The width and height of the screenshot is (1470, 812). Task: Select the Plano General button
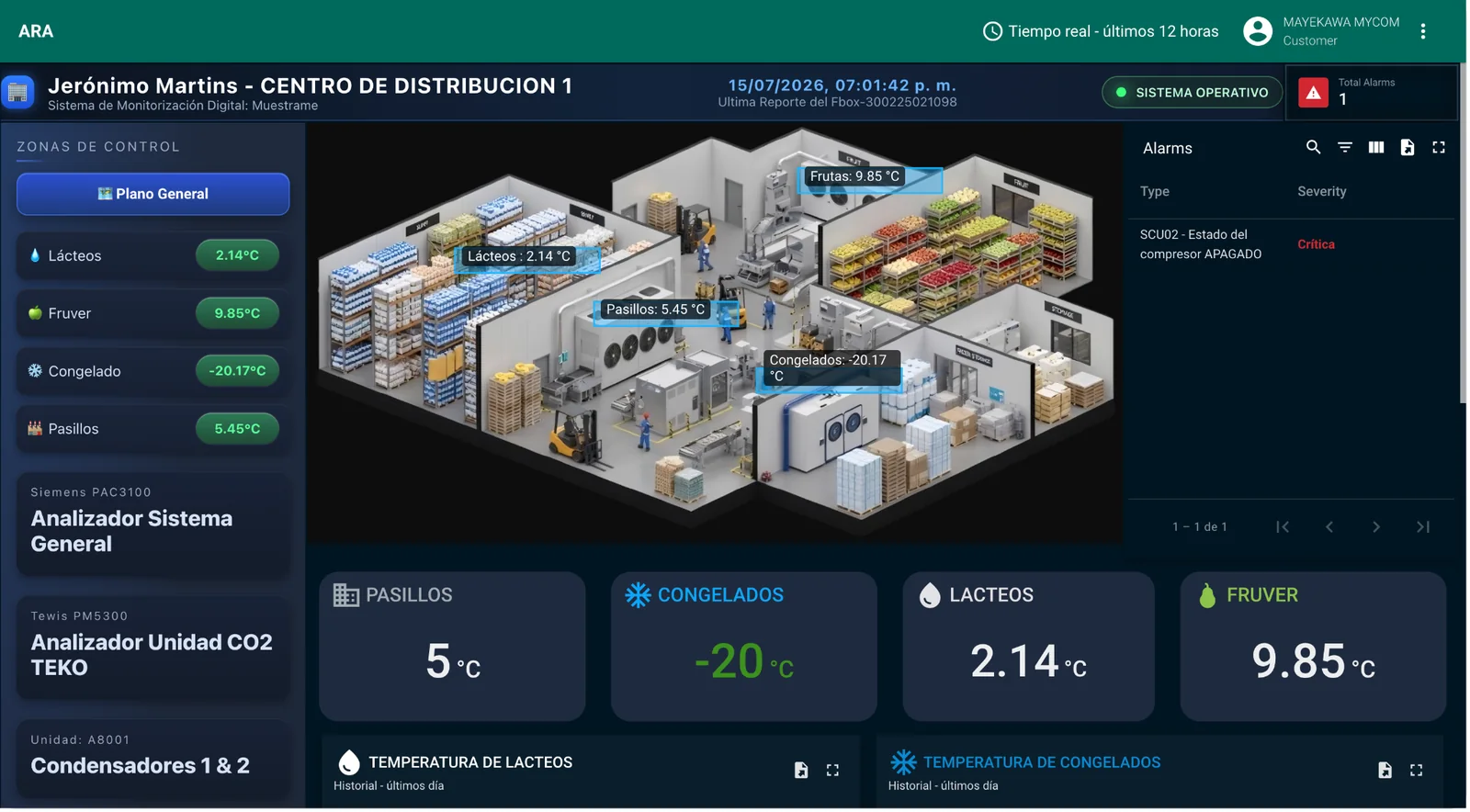[153, 194]
